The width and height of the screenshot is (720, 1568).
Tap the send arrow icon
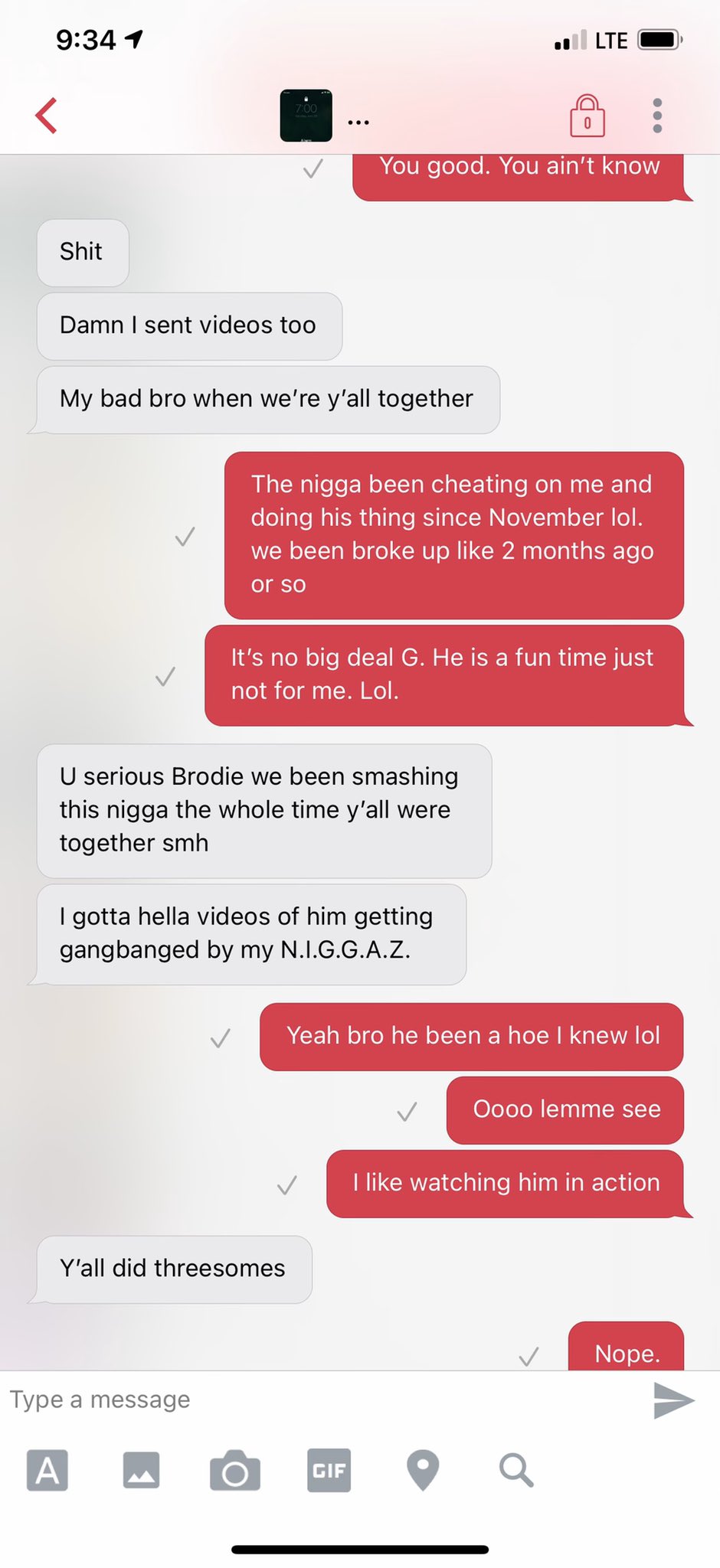click(673, 1401)
